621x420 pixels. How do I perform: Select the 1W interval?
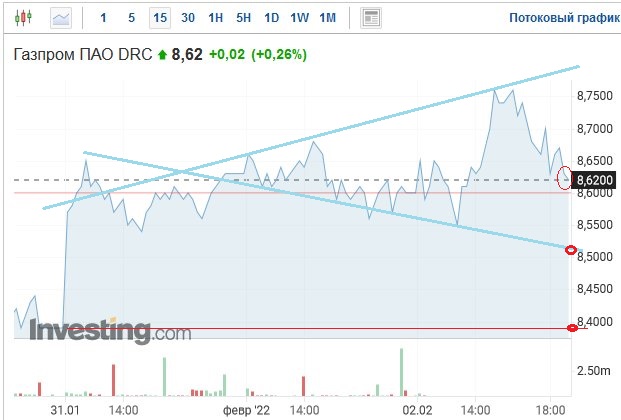[x=299, y=18]
